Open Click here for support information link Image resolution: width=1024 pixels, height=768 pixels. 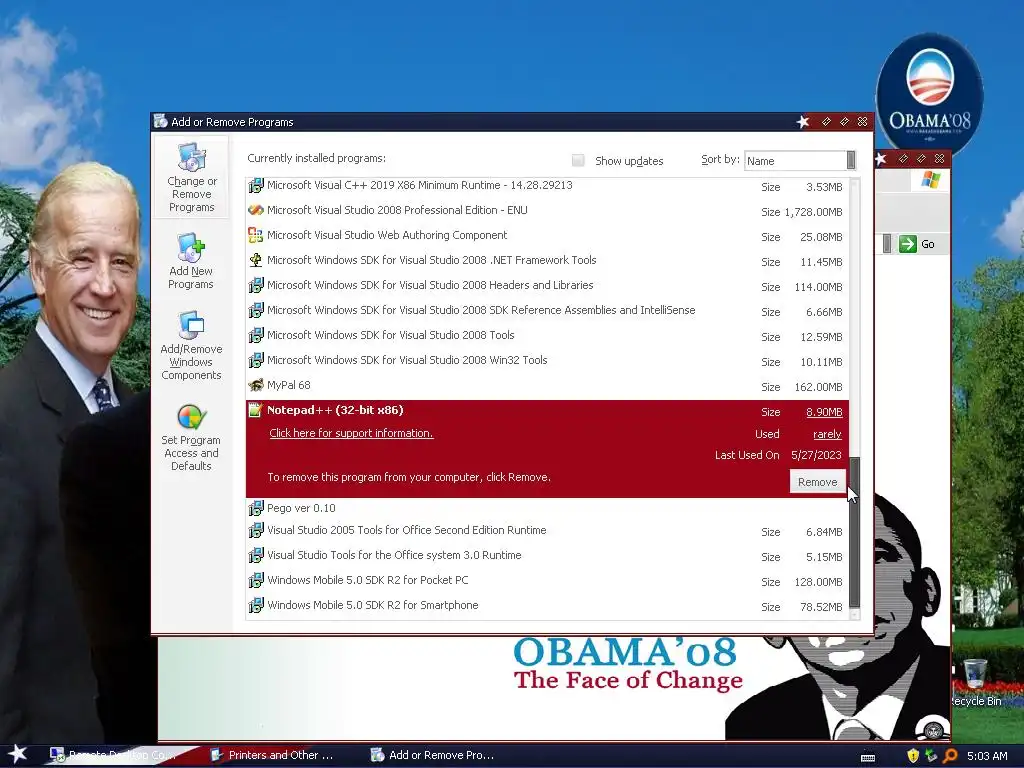tap(351, 433)
